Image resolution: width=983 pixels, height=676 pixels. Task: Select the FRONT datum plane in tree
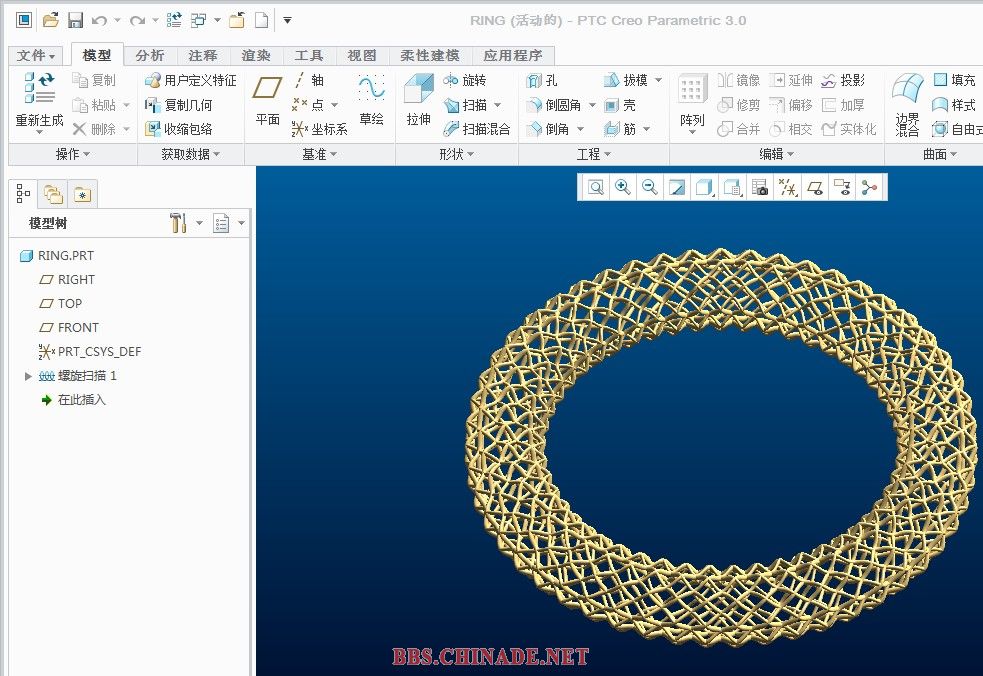(x=77, y=328)
